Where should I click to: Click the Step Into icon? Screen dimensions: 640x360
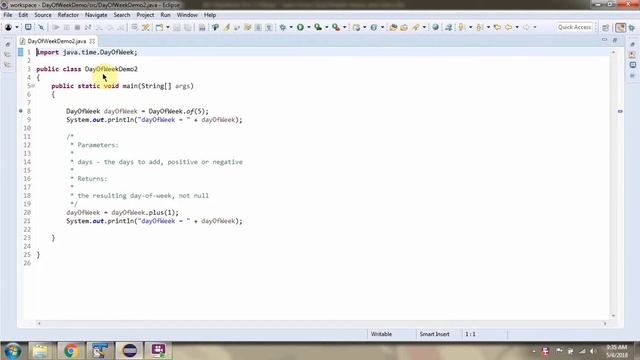click(99, 27)
